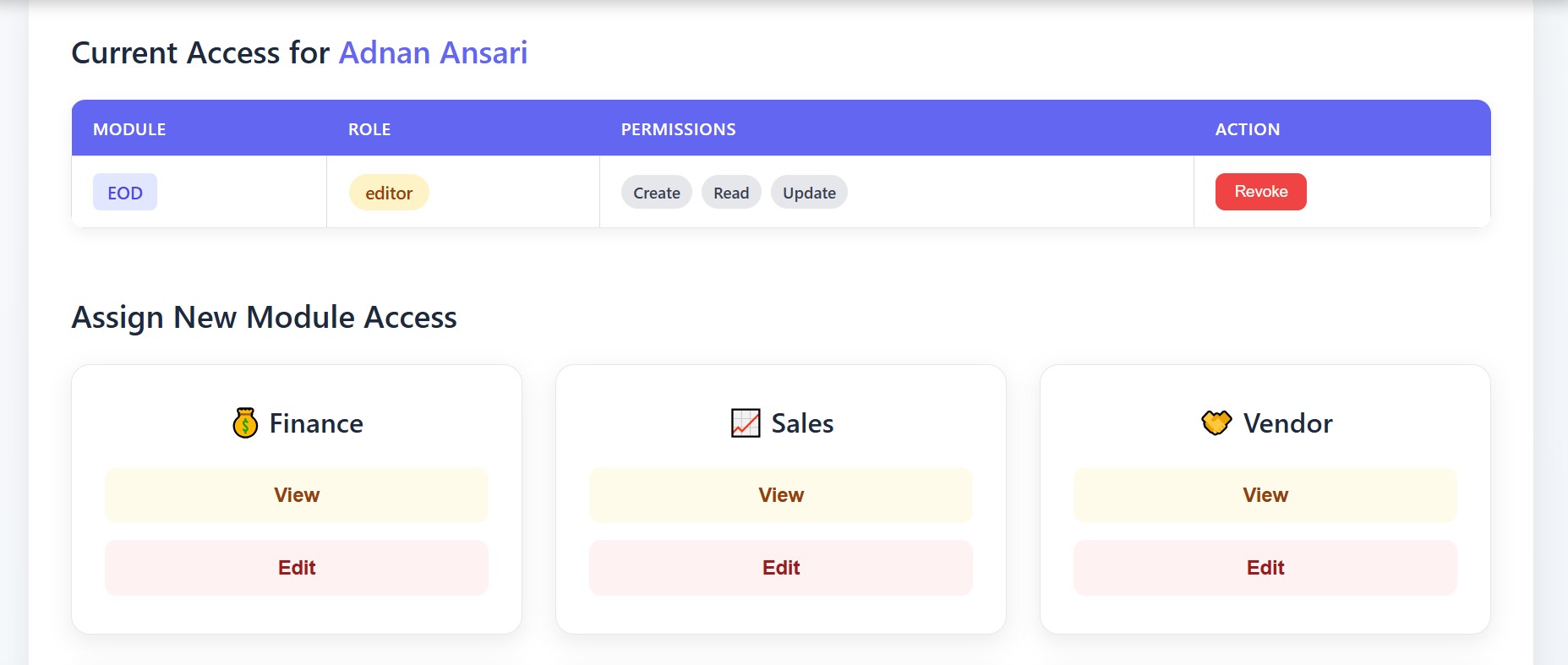This screenshot has width=1568, height=665.
Task: Give Edit access to Vendor
Action: pyautogui.click(x=1265, y=568)
